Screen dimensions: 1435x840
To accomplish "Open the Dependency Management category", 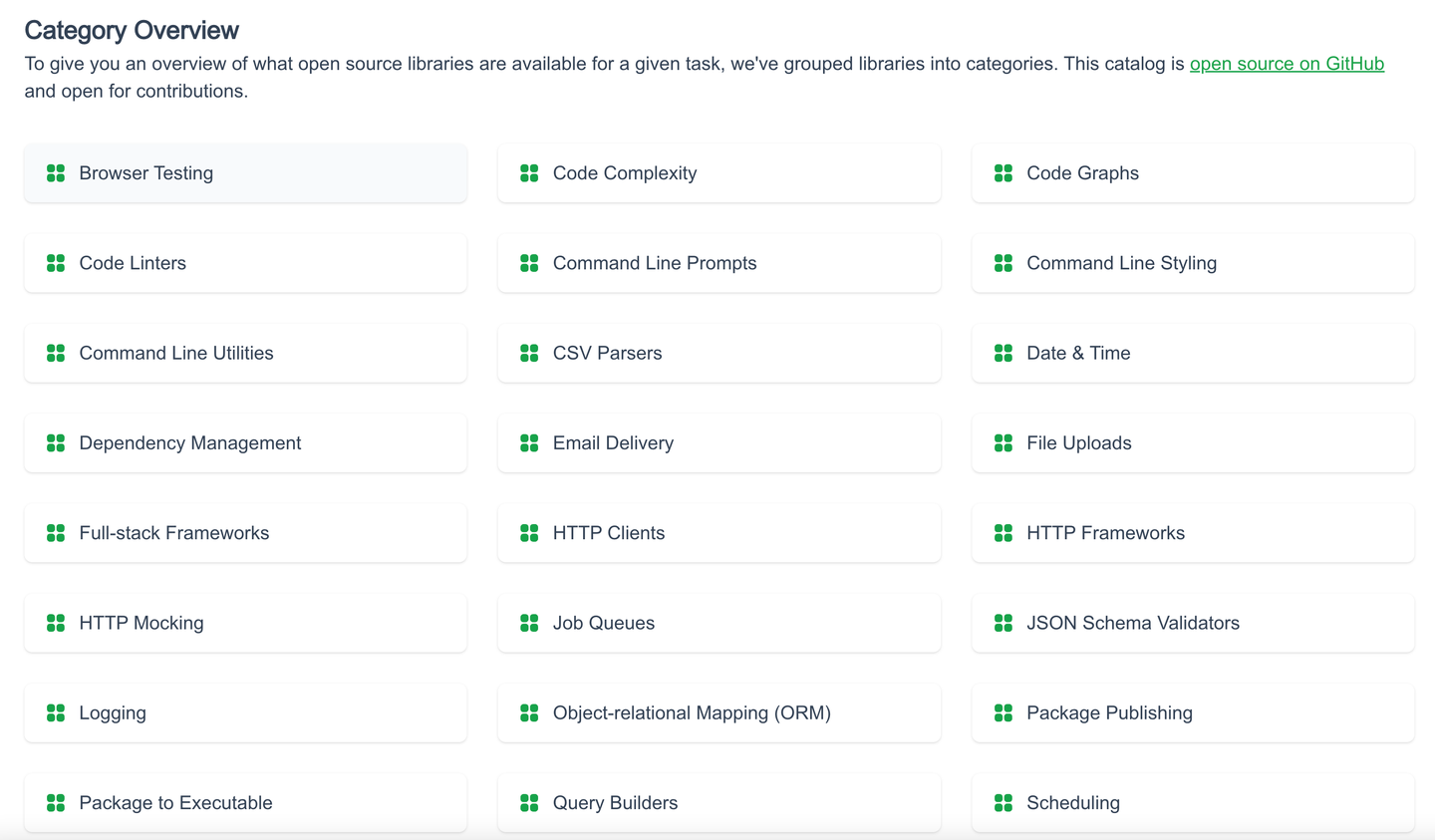I will point(245,442).
